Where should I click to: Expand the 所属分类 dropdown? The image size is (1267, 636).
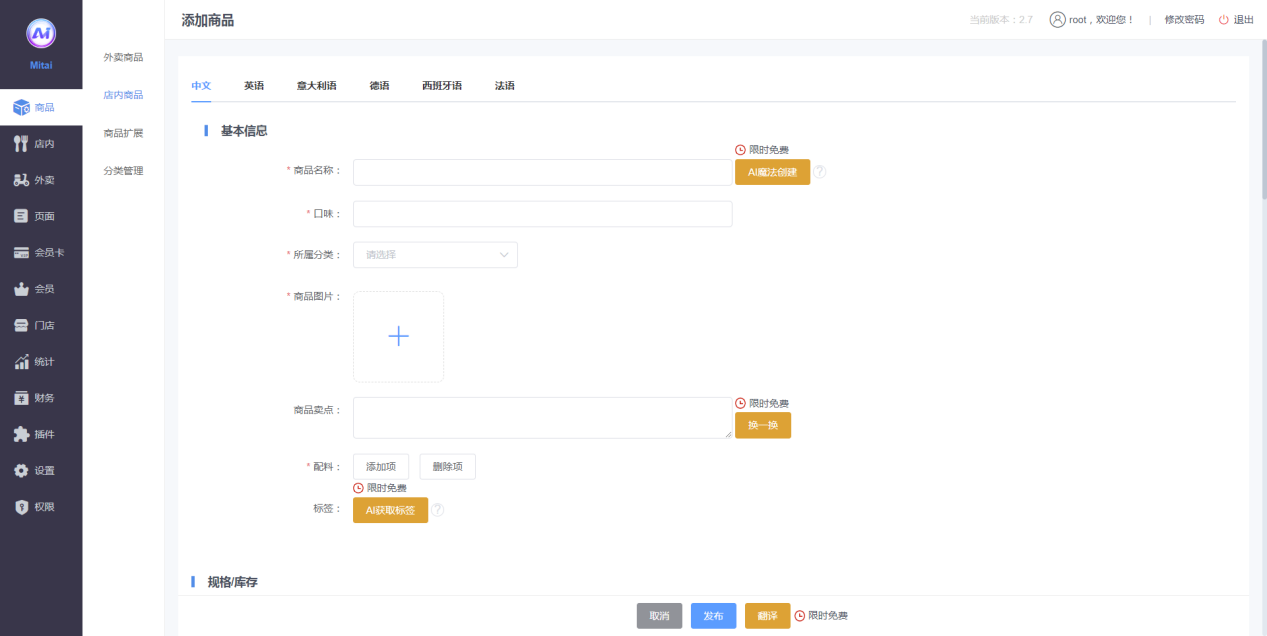[x=435, y=255]
